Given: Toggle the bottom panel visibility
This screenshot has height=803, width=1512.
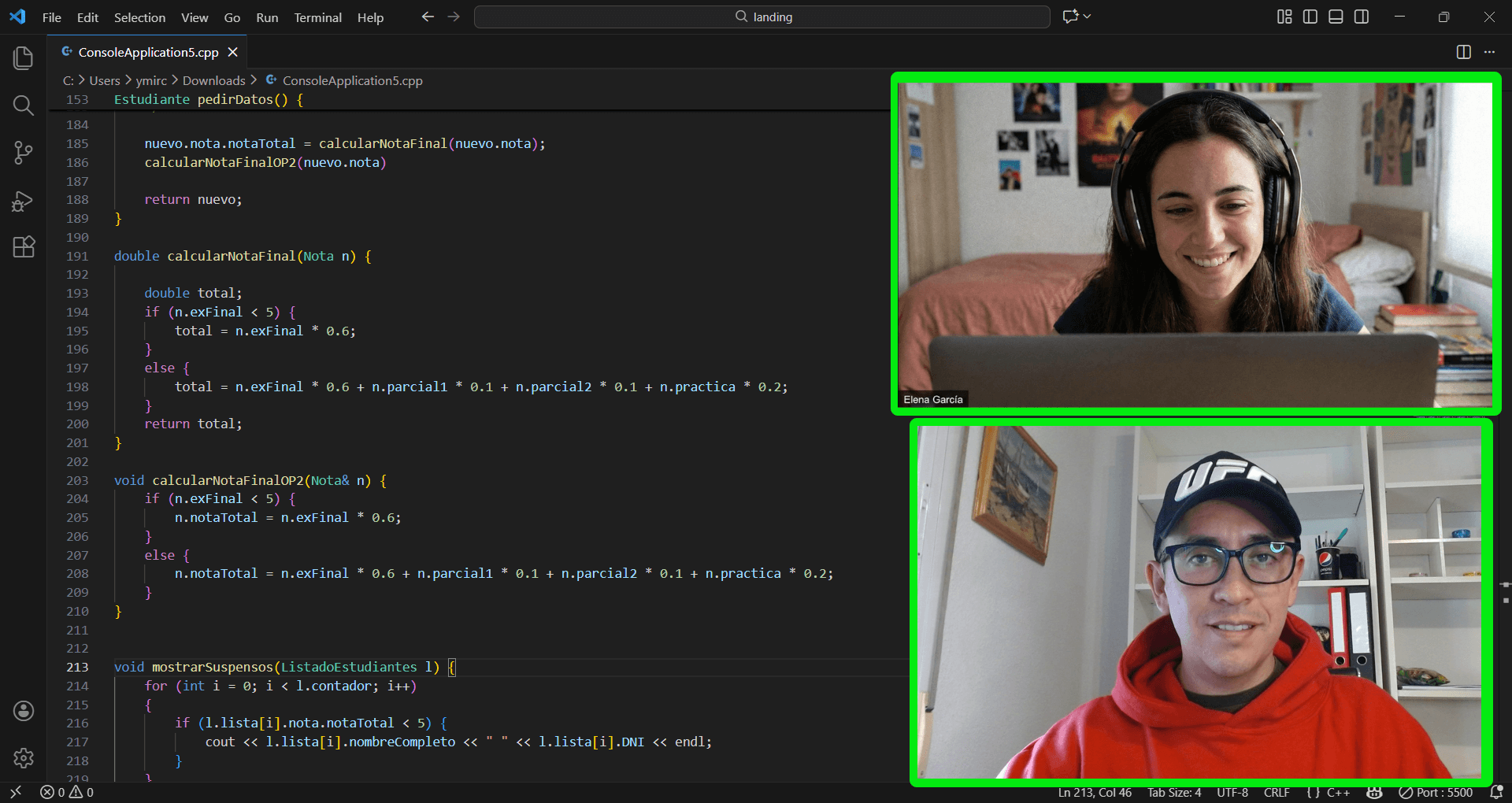Looking at the screenshot, I should [1336, 17].
